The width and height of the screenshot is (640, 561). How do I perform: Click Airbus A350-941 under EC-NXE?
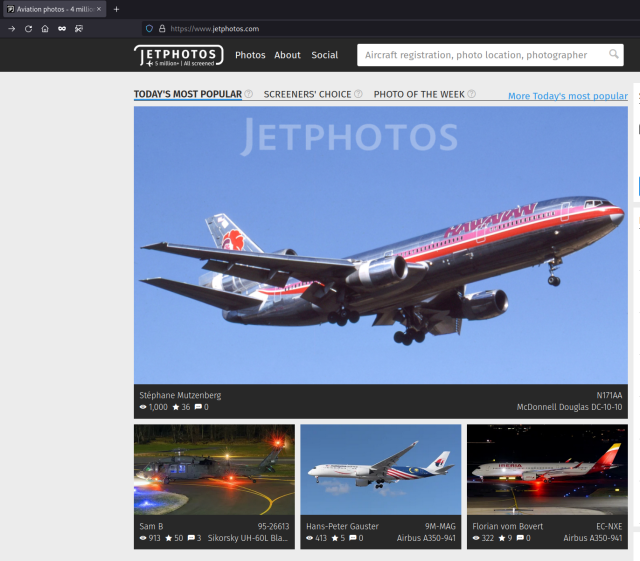[593, 538]
